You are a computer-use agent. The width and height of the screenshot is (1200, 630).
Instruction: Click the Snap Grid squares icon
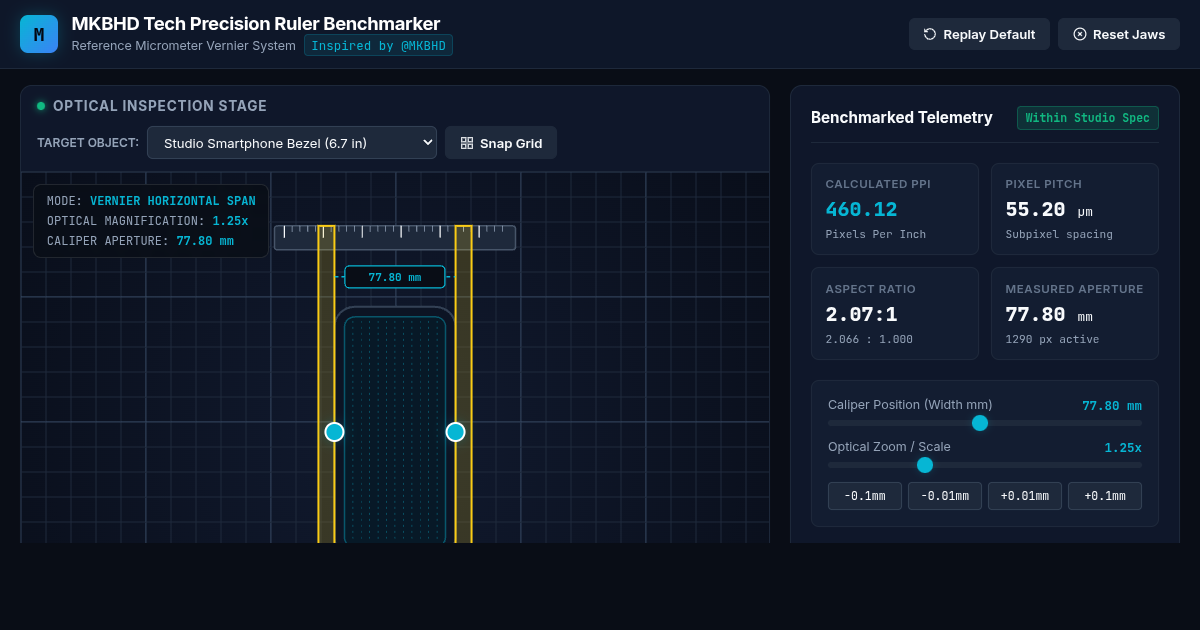467,143
